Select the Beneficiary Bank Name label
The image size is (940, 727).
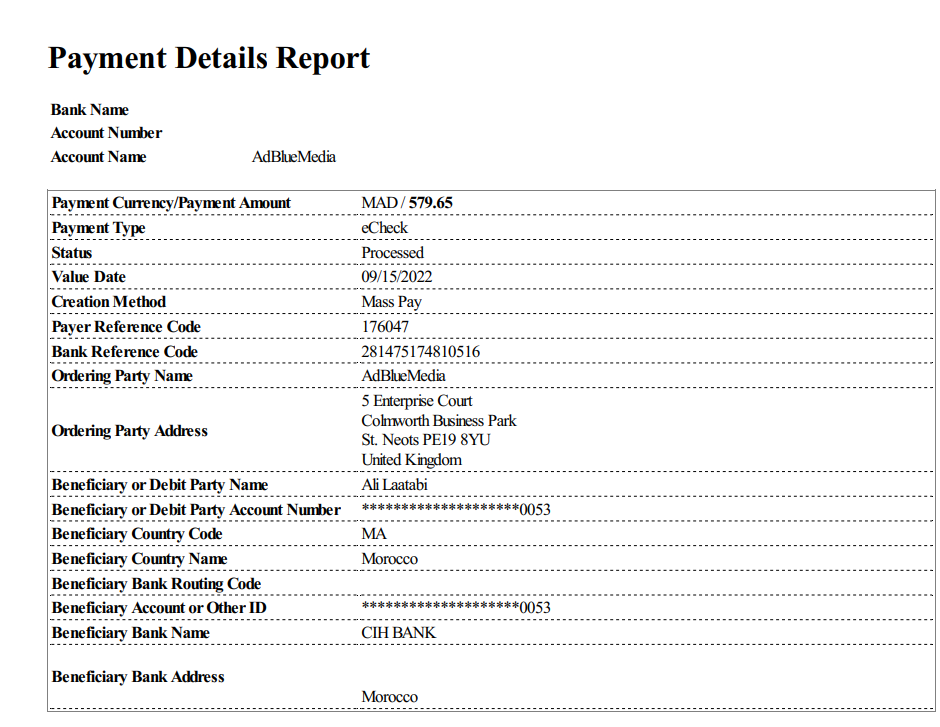click(130, 633)
